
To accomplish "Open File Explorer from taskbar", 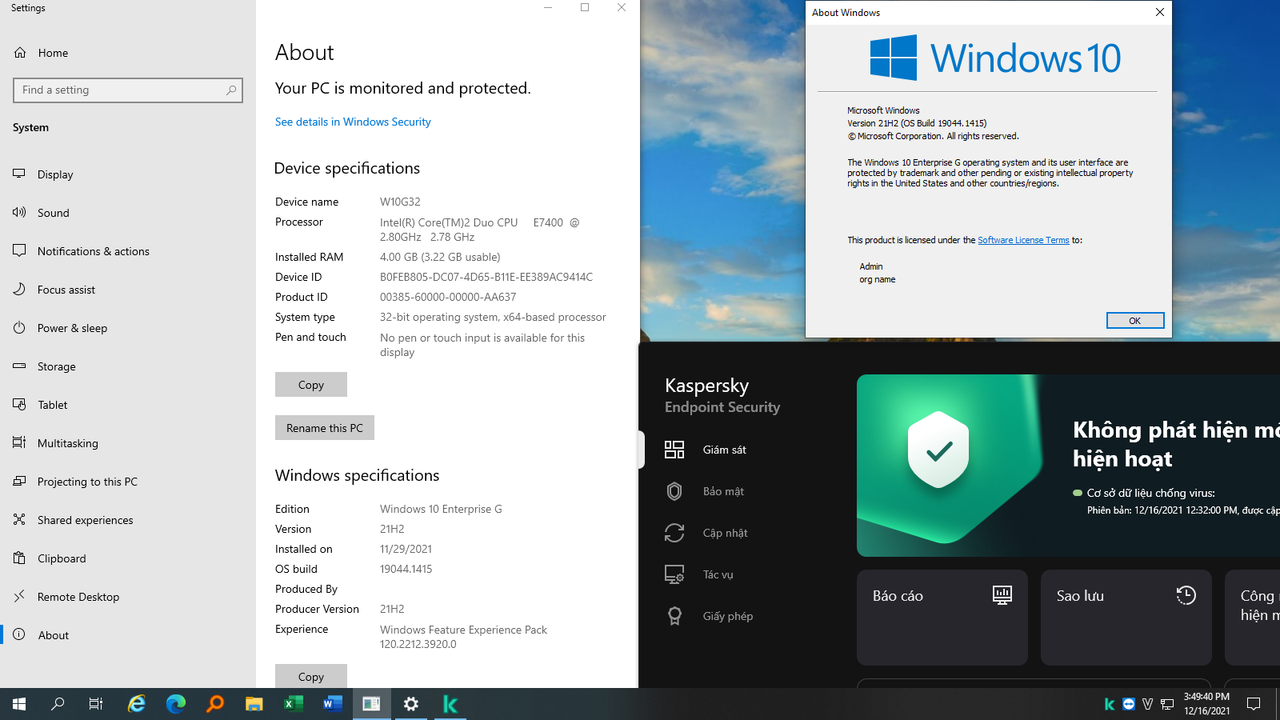I will [254, 704].
